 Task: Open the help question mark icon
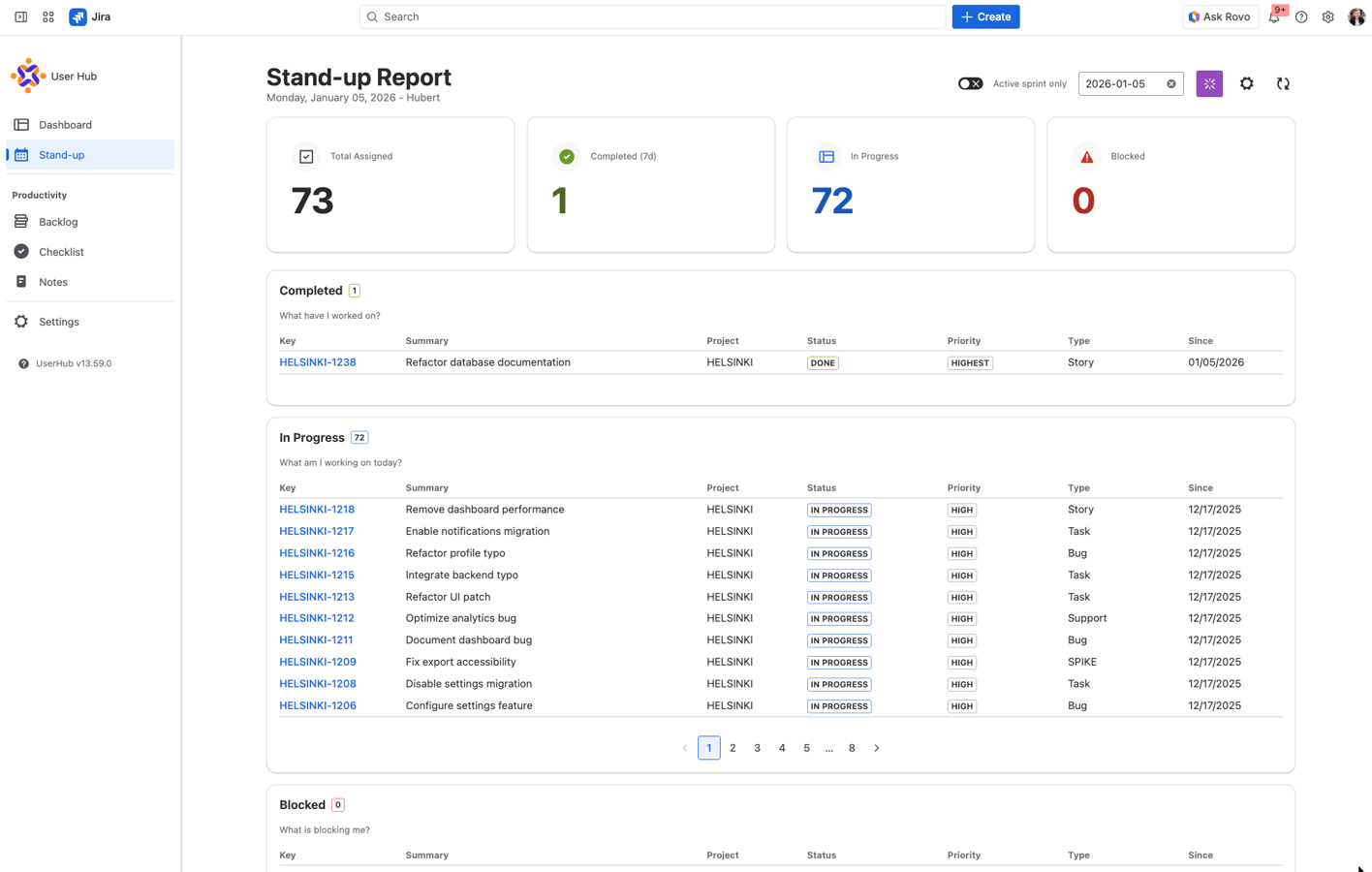(x=1301, y=17)
